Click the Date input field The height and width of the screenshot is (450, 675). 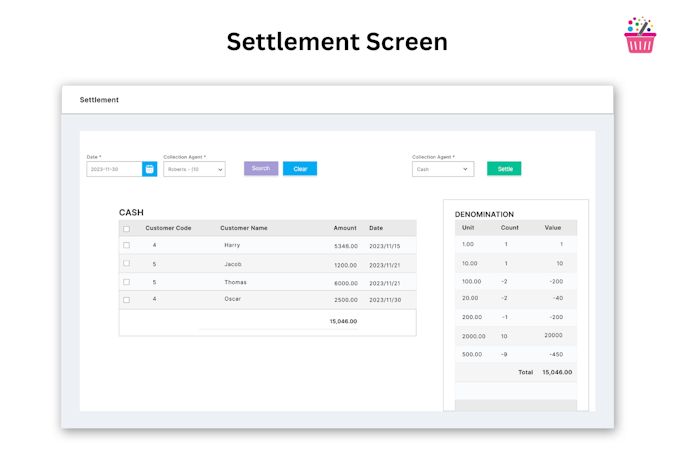[x=114, y=169]
